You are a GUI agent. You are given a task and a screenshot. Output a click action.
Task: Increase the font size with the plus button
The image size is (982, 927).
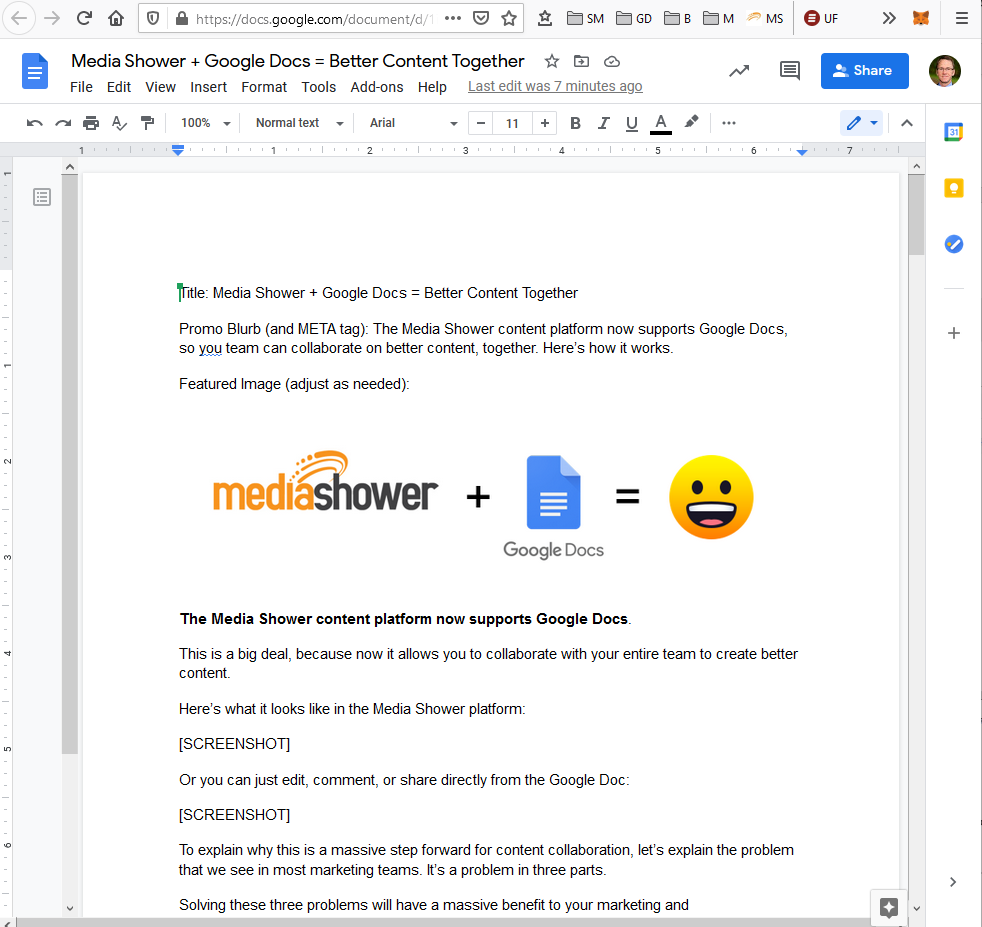click(x=545, y=123)
